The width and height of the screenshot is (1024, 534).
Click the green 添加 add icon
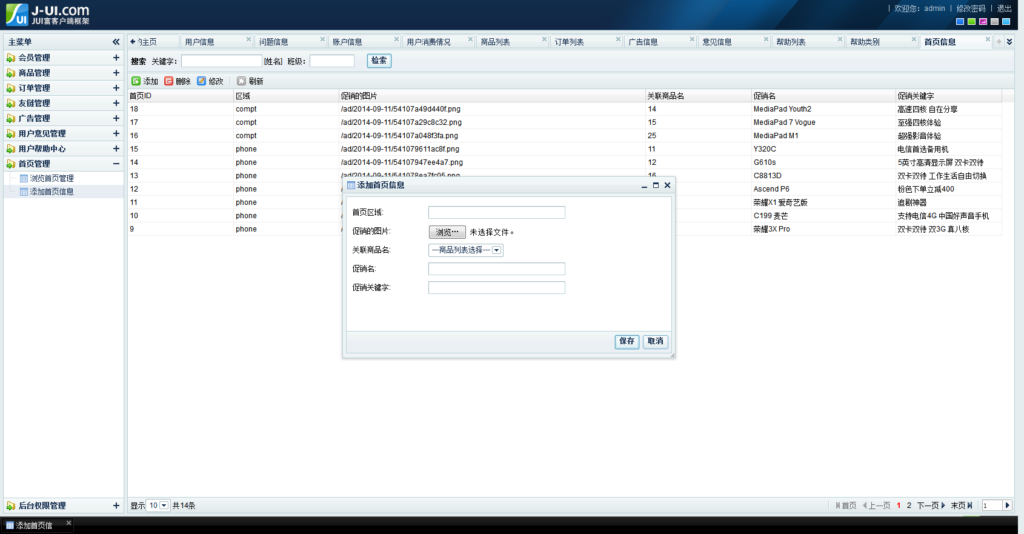pyautogui.click(x=136, y=81)
